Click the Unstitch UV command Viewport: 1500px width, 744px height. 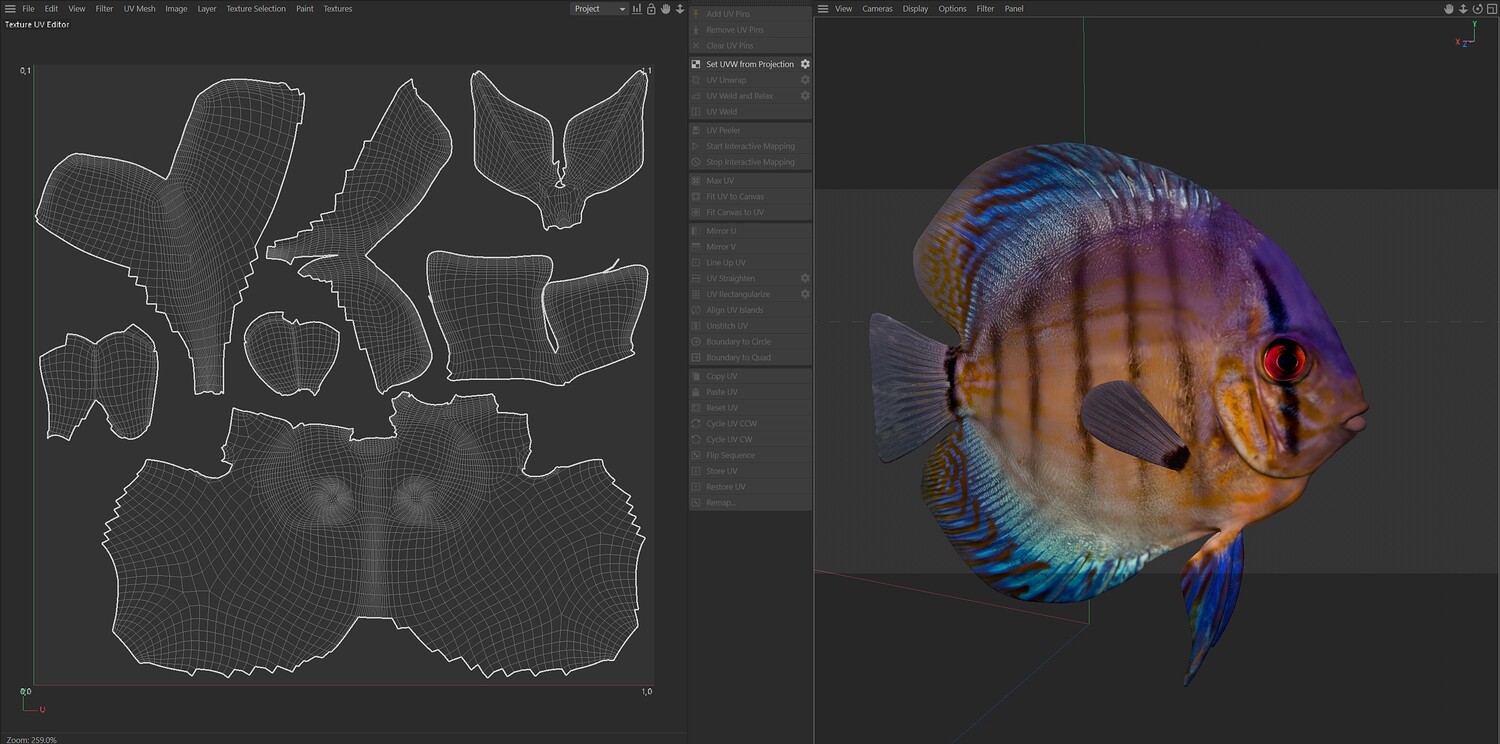point(727,326)
